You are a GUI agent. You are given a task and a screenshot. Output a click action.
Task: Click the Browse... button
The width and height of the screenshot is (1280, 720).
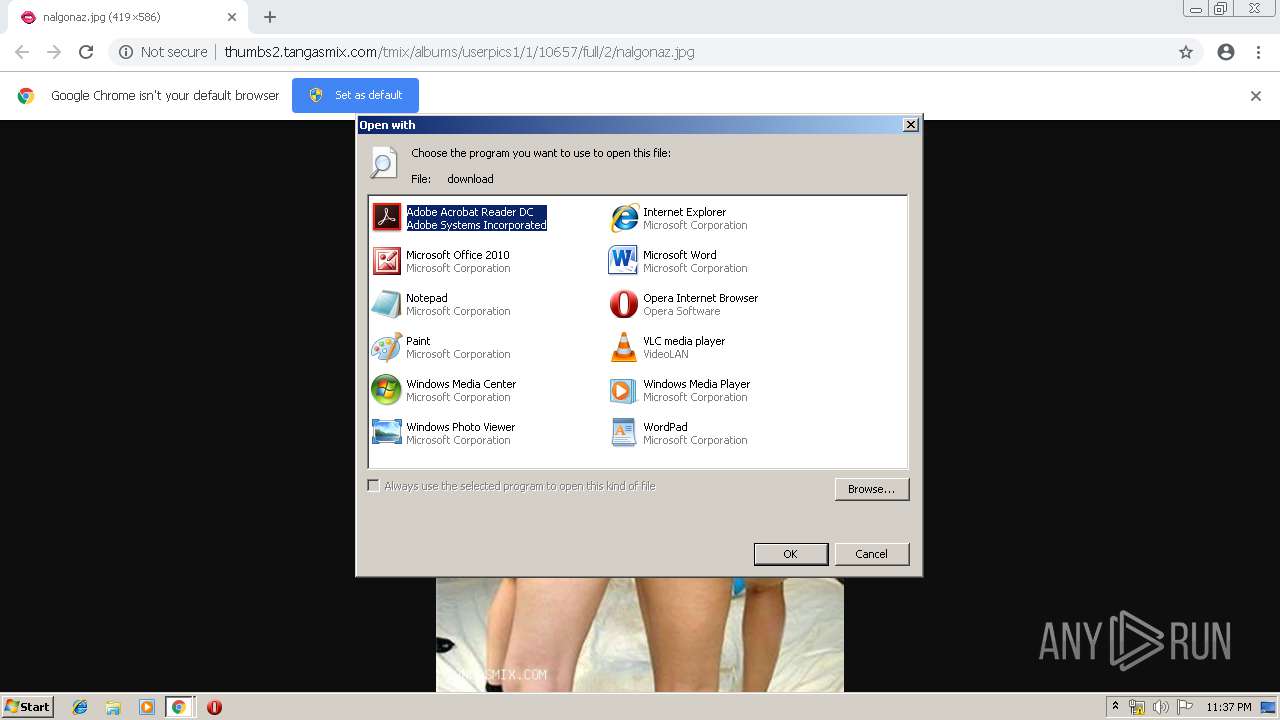872,489
